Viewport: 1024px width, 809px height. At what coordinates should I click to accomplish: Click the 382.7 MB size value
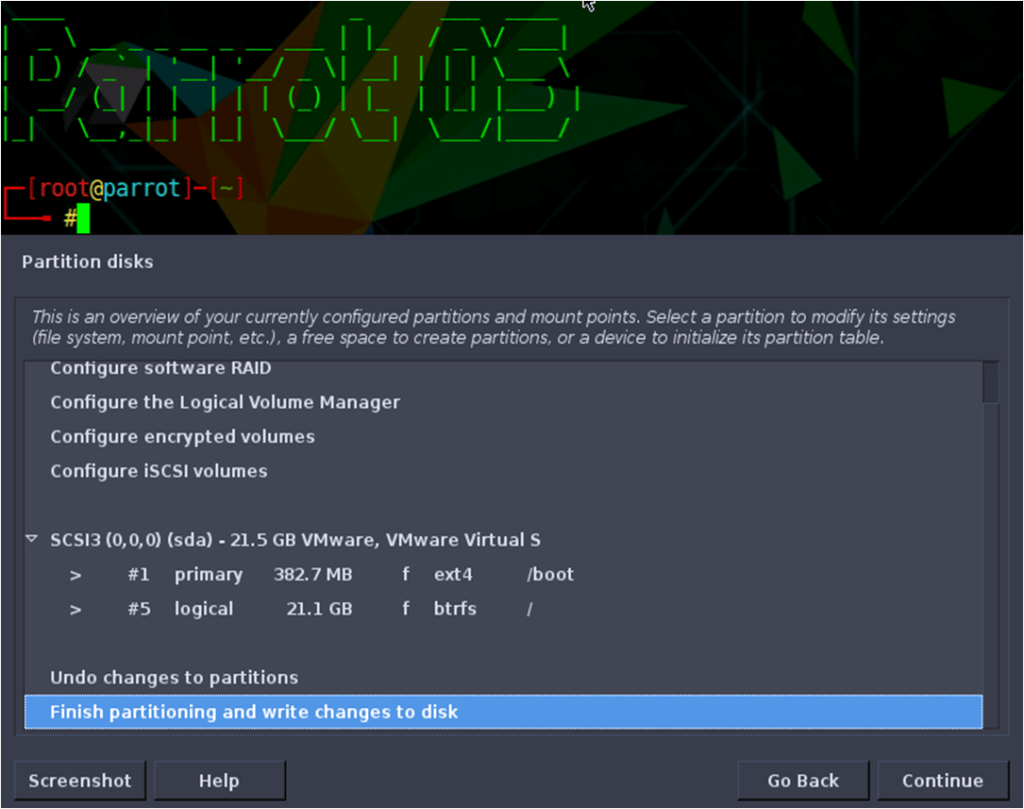[x=313, y=575]
